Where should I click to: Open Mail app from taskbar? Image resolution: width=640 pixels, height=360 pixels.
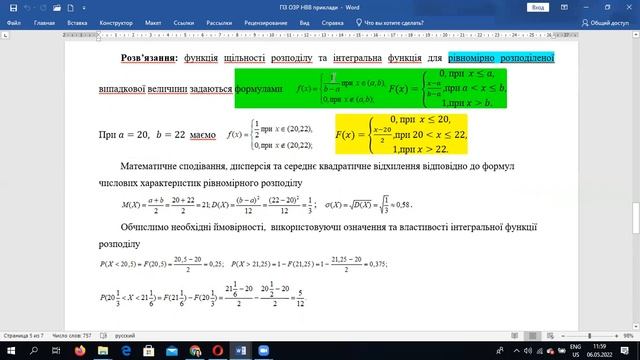(172, 351)
